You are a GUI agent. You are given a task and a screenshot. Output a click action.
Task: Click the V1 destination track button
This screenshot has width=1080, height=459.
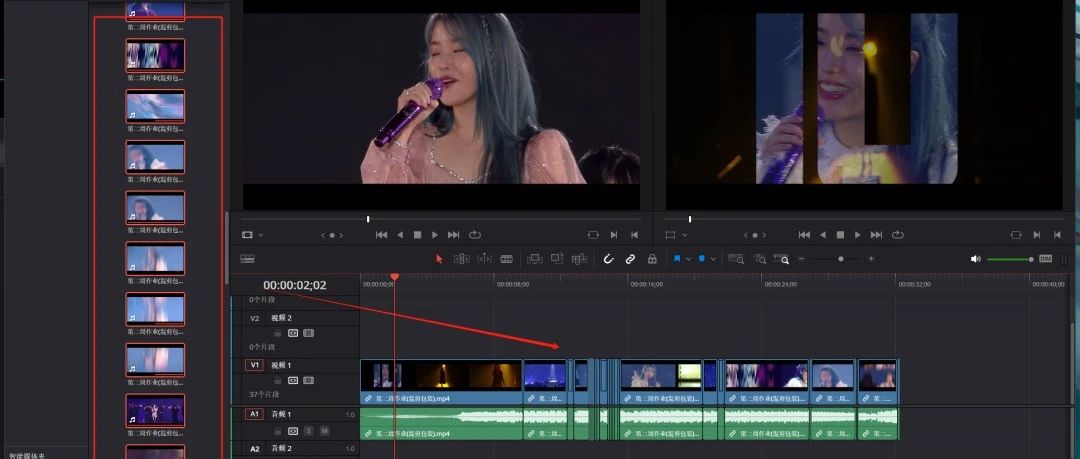(255, 365)
